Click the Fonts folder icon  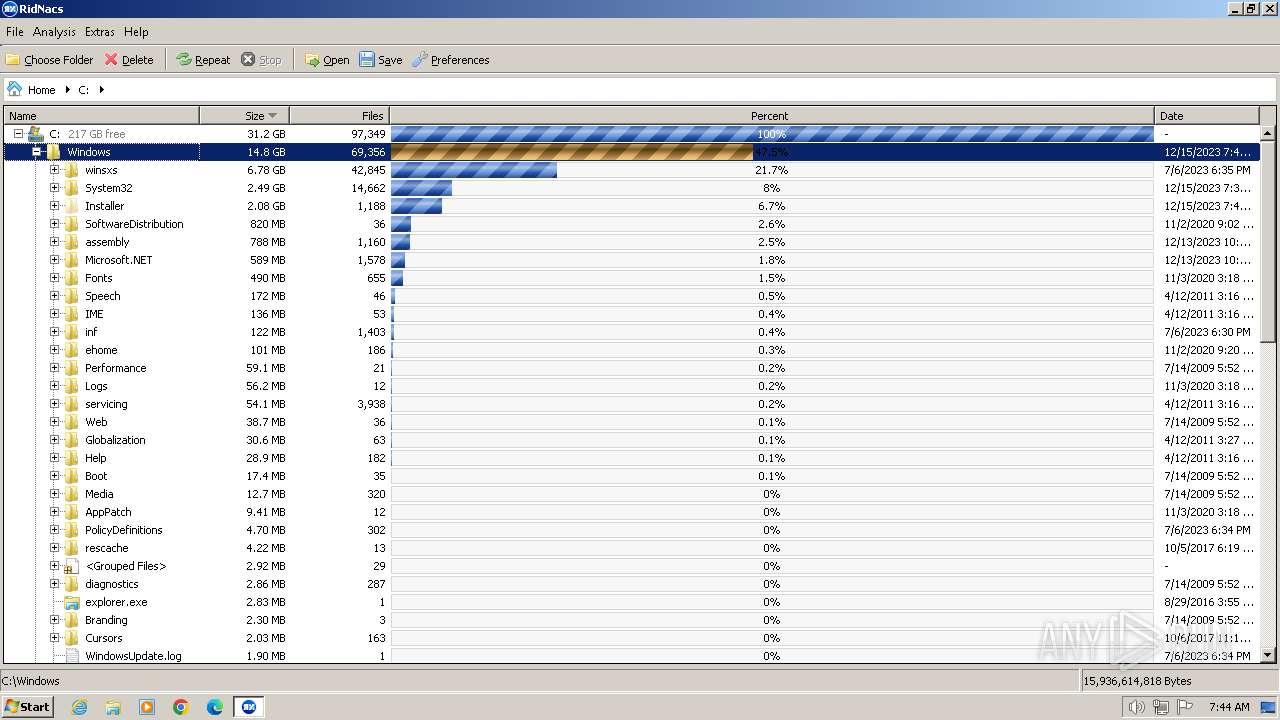click(x=71, y=278)
